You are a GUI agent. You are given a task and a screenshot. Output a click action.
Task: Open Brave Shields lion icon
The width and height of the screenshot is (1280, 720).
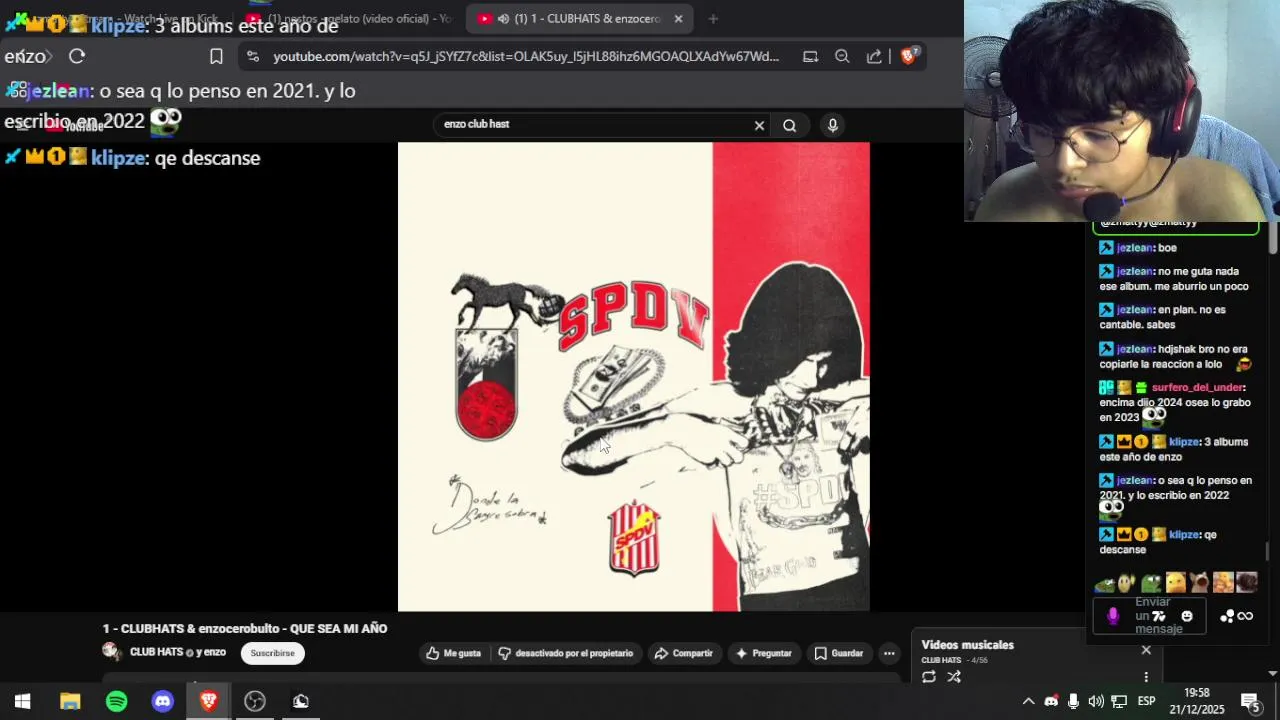click(909, 56)
